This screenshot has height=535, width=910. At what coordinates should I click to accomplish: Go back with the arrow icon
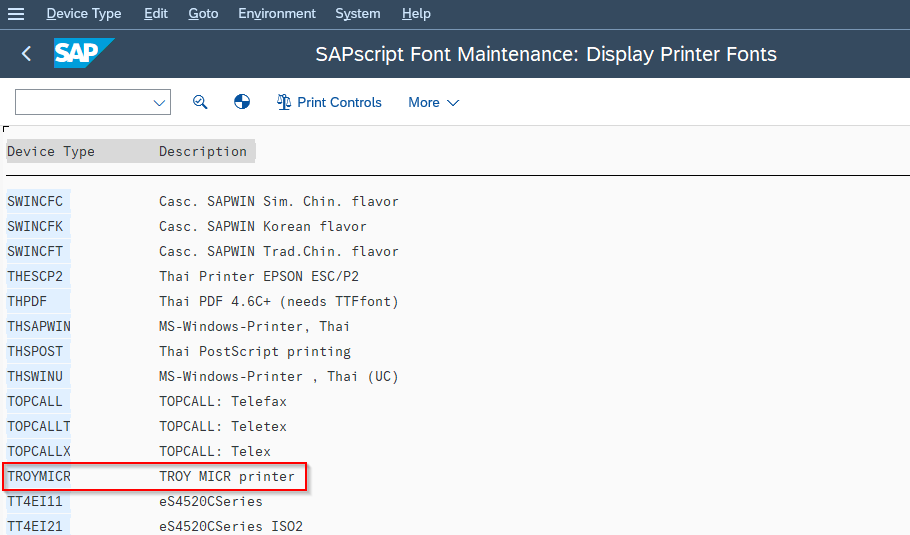26,54
